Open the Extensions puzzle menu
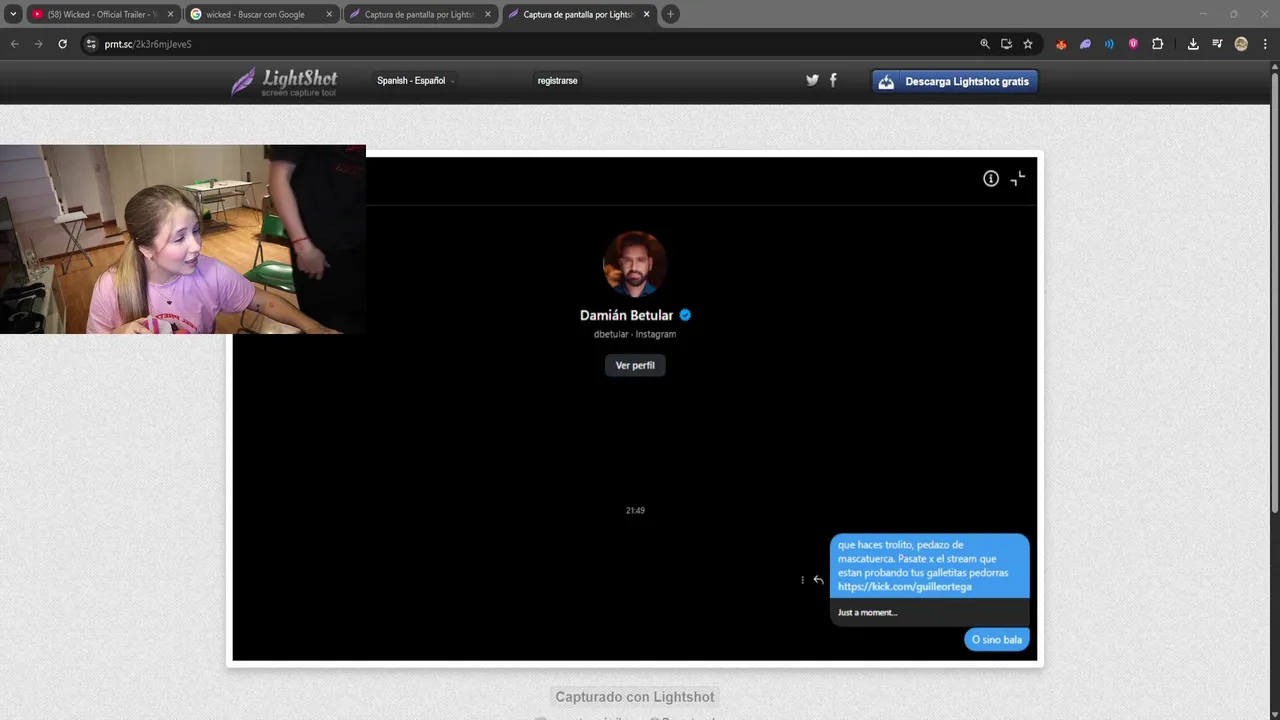 (x=1158, y=44)
